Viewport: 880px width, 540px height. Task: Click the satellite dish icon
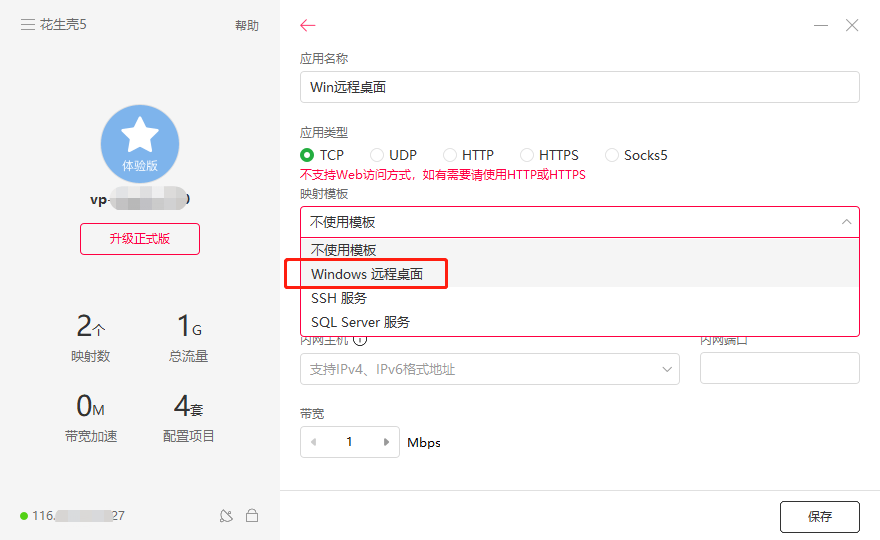click(227, 516)
